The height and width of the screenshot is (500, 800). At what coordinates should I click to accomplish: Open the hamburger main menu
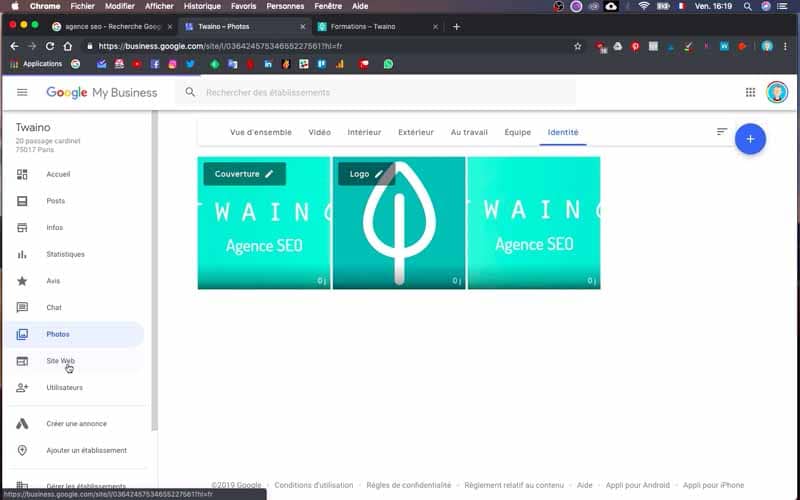22,92
